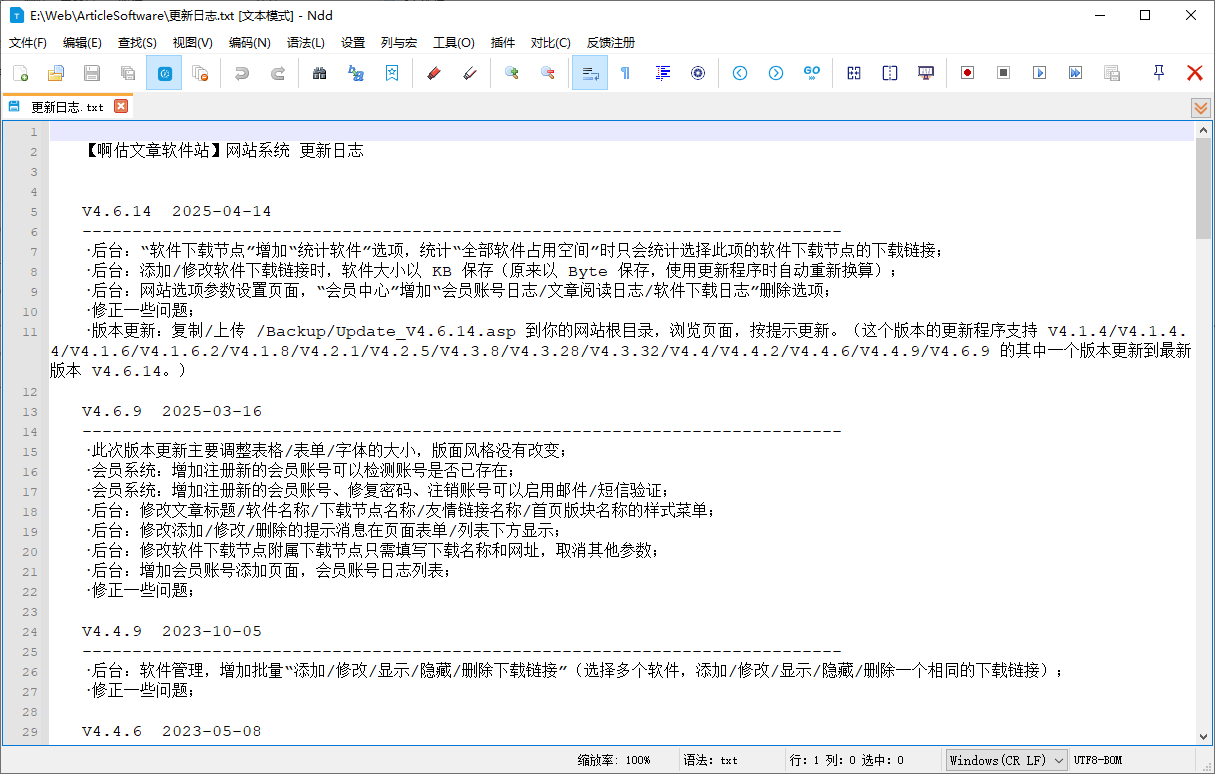Start macro recording with the red dot icon

[x=967, y=73]
